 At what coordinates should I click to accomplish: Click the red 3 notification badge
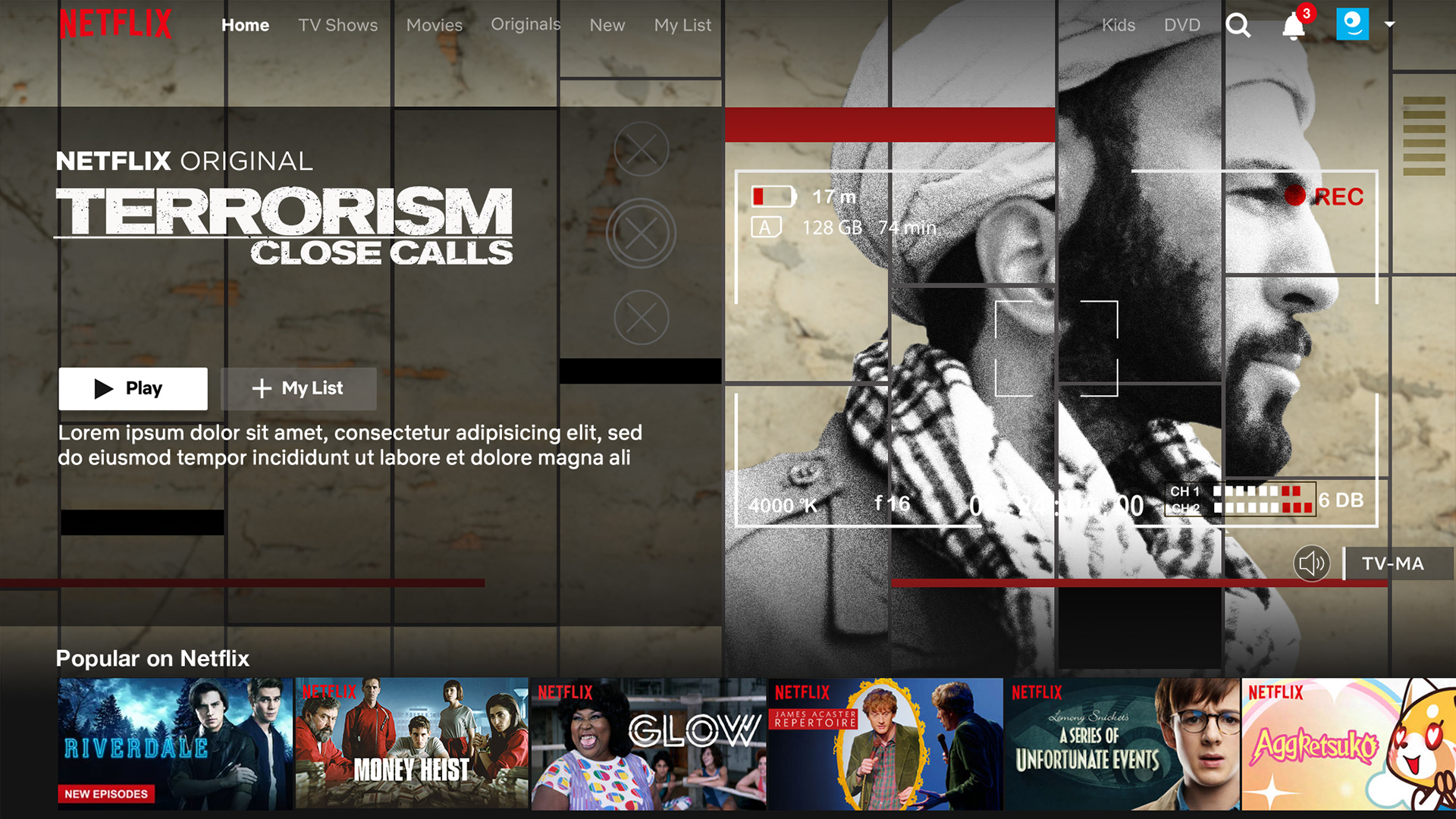click(x=1306, y=13)
